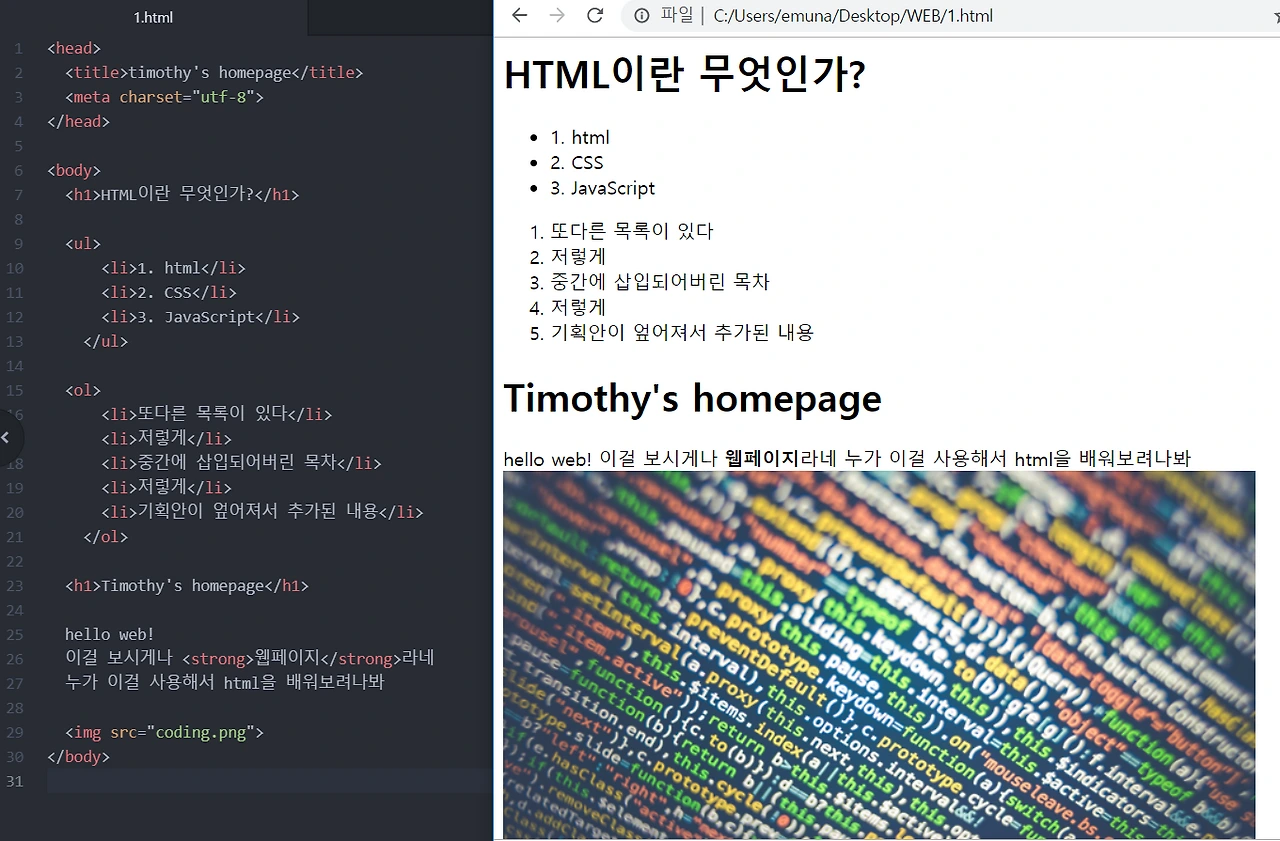Click the <li>3. JavaScript</li> code line
The image size is (1280, 841).
[x=200, y=316]
